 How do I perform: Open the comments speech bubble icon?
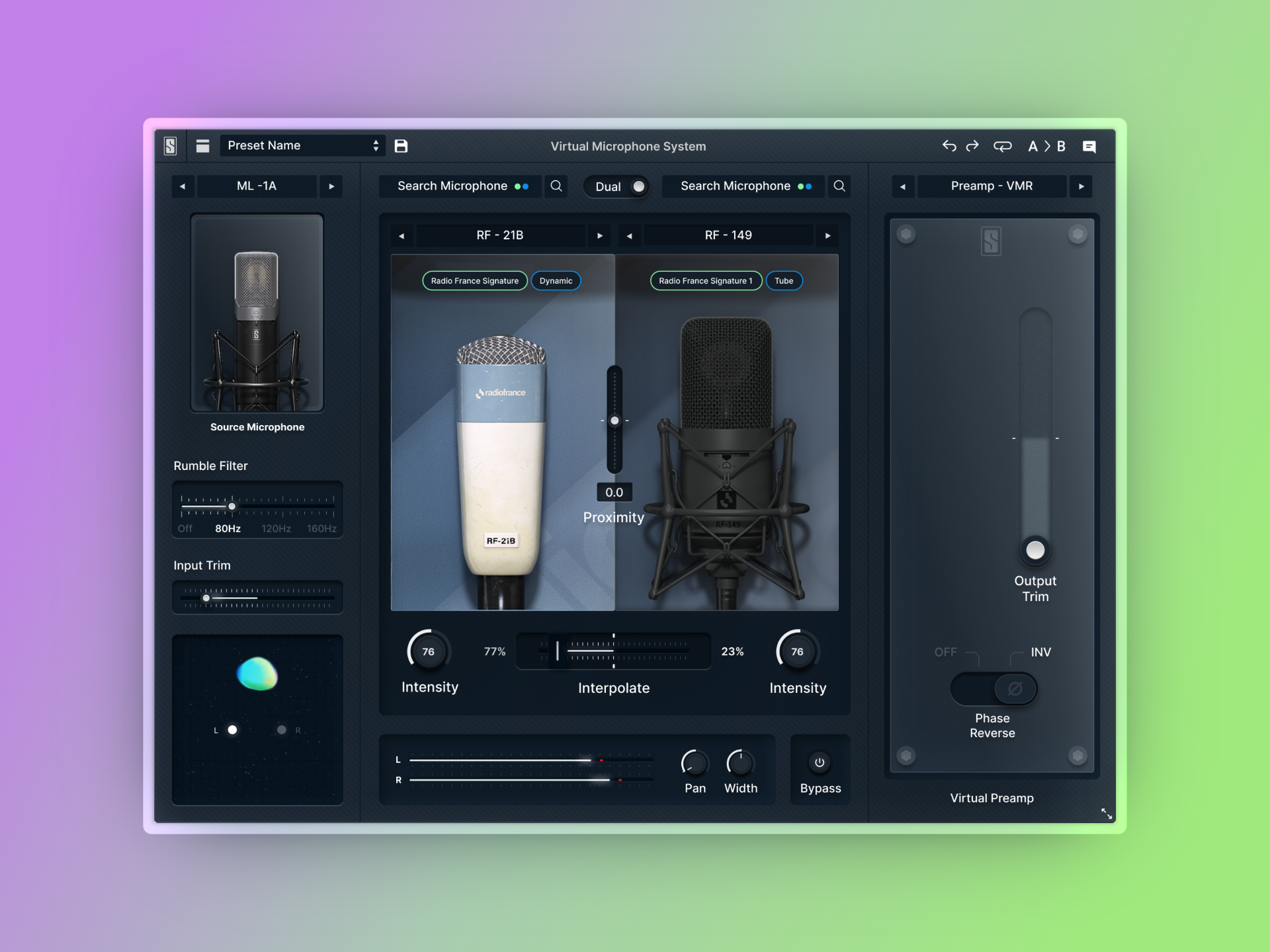click(1089, 147)
